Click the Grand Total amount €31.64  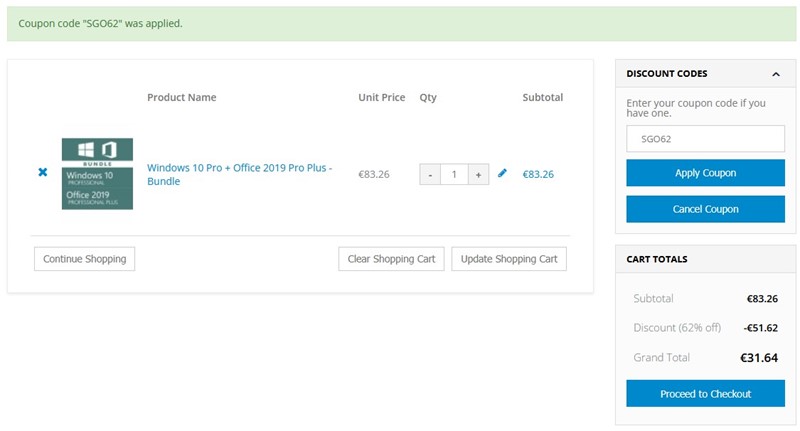759,357
